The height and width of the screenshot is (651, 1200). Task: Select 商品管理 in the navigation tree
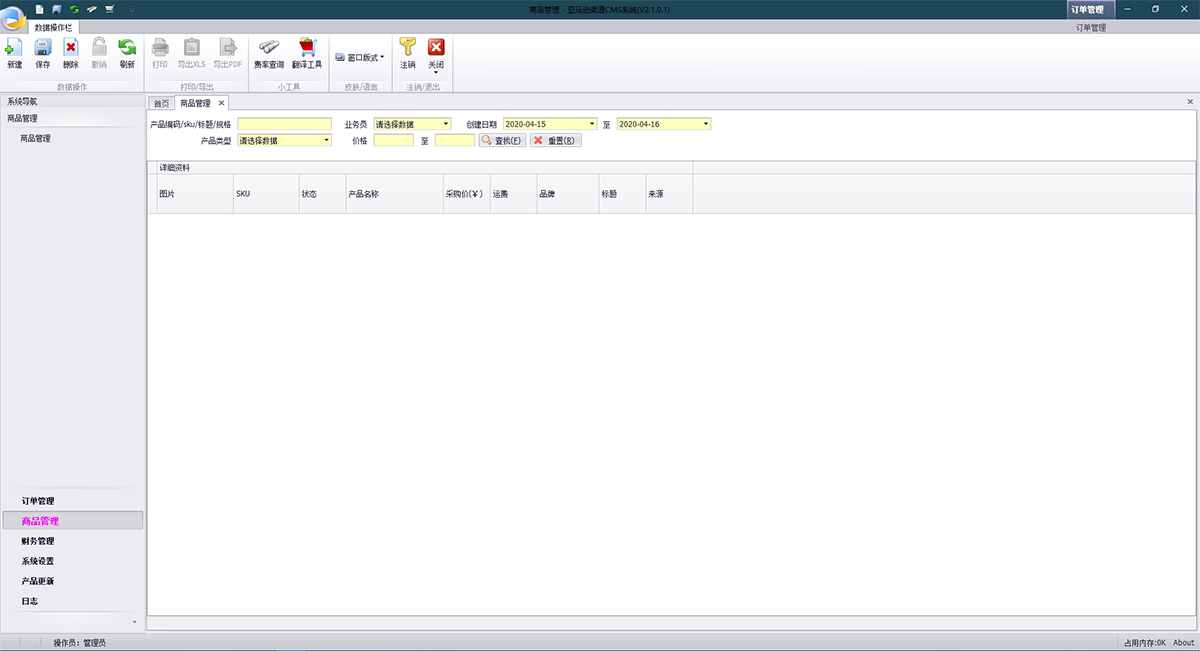point(35,139)
